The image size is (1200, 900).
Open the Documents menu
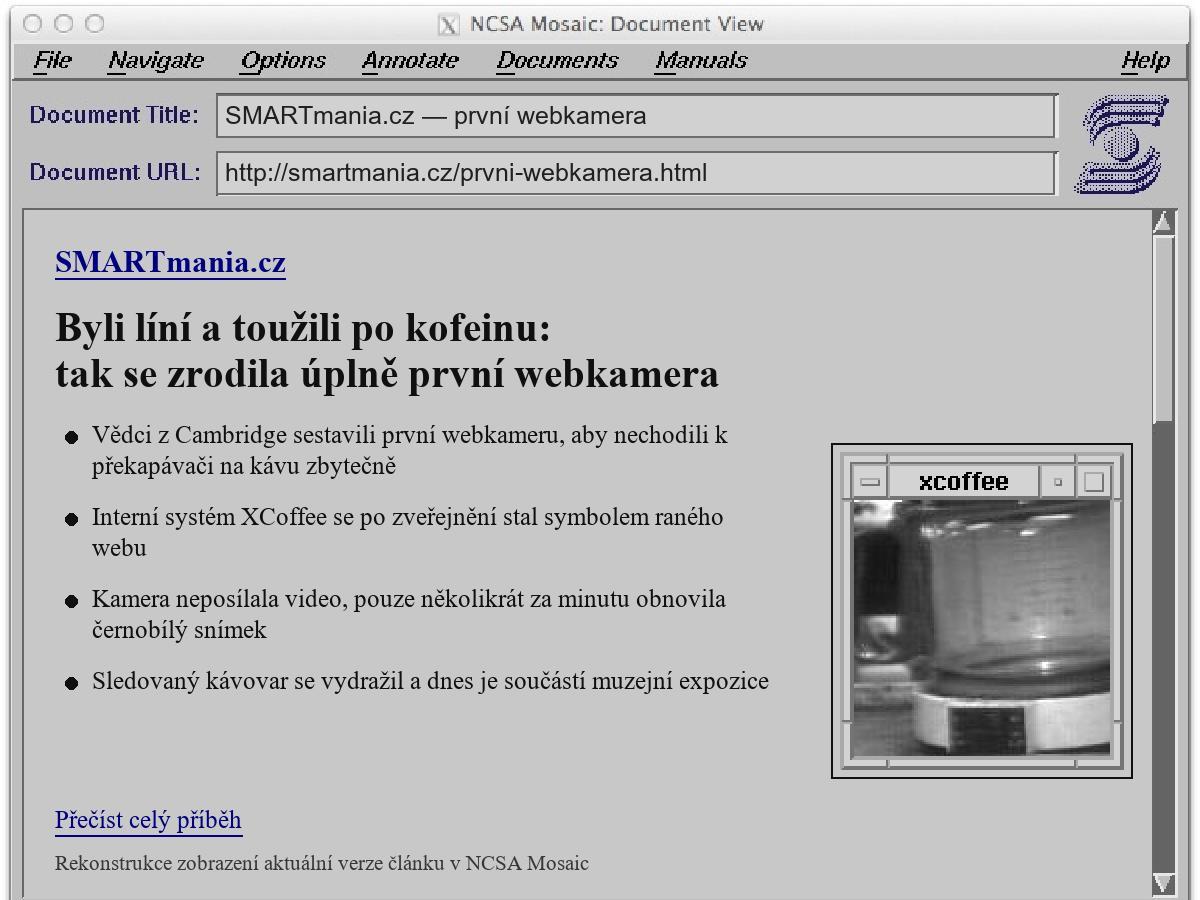coord(557,61)
